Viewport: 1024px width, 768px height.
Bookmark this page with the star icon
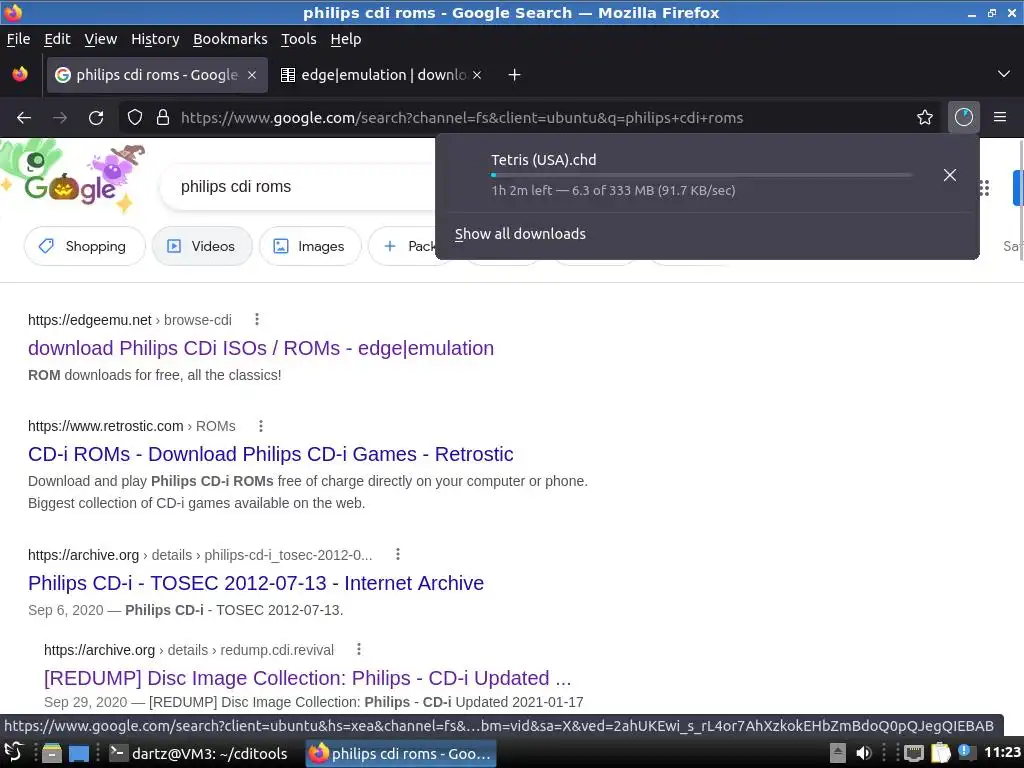coord(925,118)
